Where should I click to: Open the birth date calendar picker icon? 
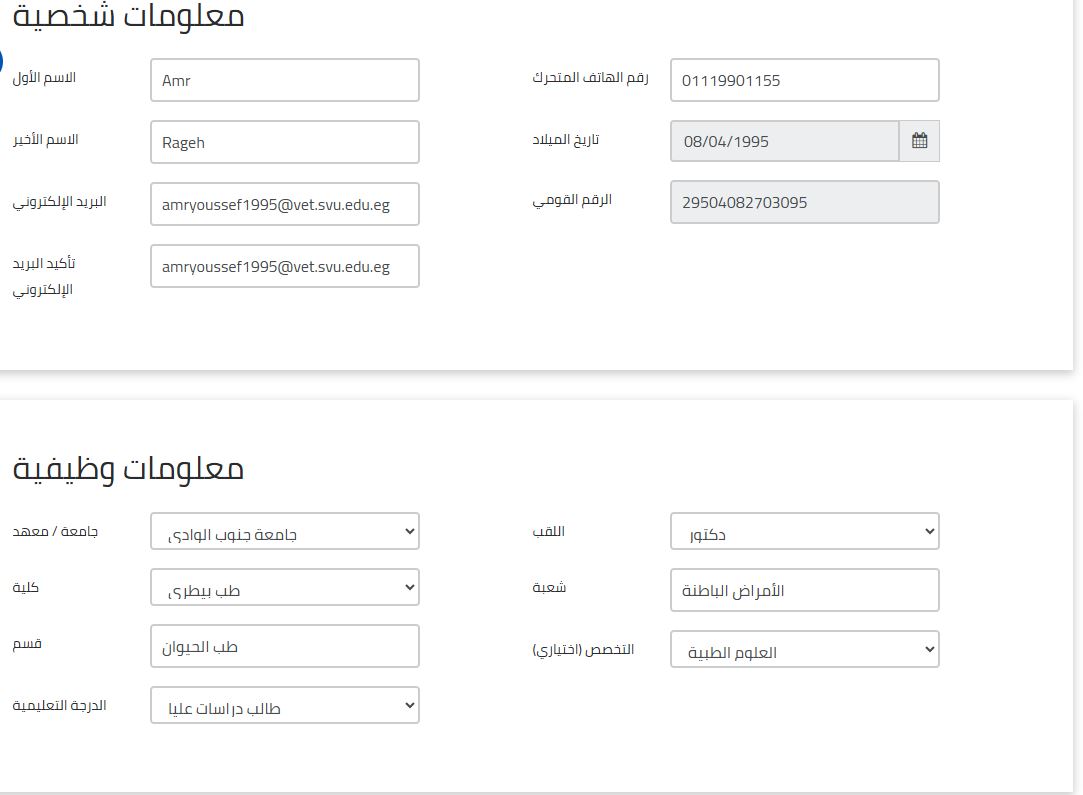(919, 141)
